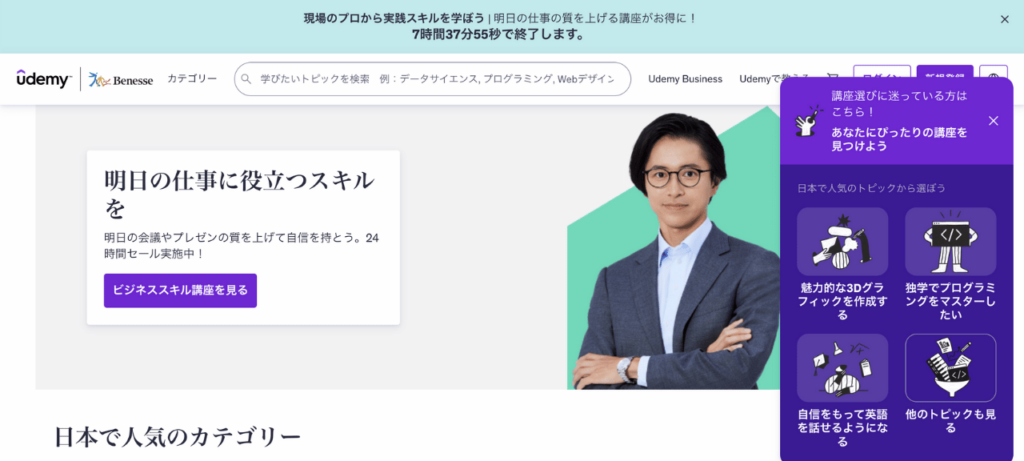This screenshot has height=461, width=1024.
Task: Open Udemy Business link
Action: [x=685, y=79]
